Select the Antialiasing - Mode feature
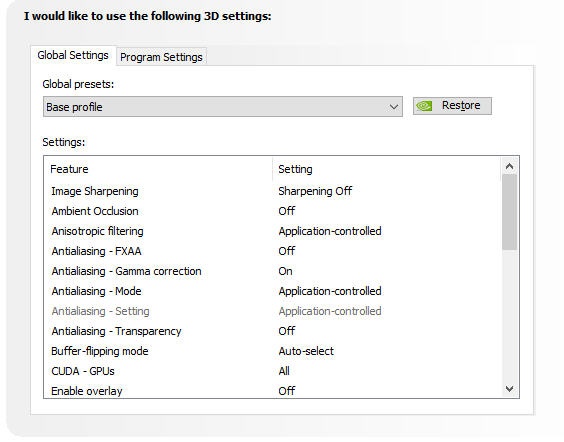Viewport: 564px width, 442px height. 96,291
